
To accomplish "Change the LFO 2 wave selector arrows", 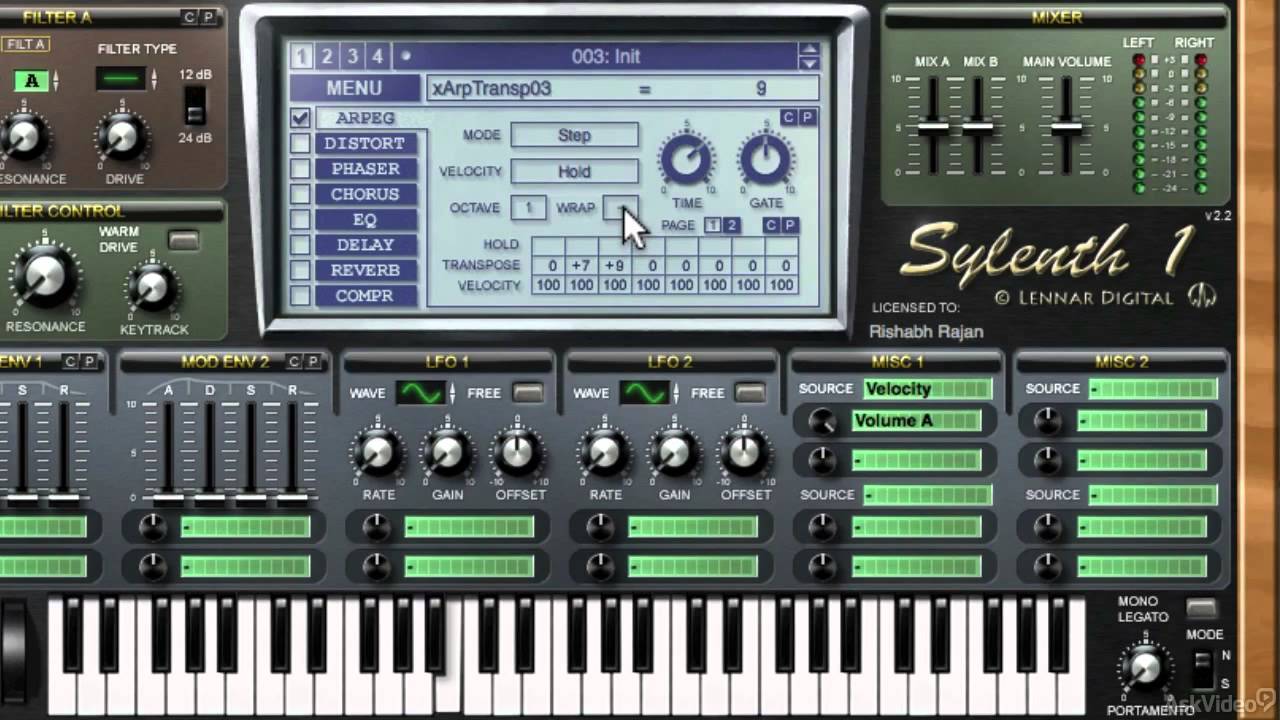I will coord(676,393).
